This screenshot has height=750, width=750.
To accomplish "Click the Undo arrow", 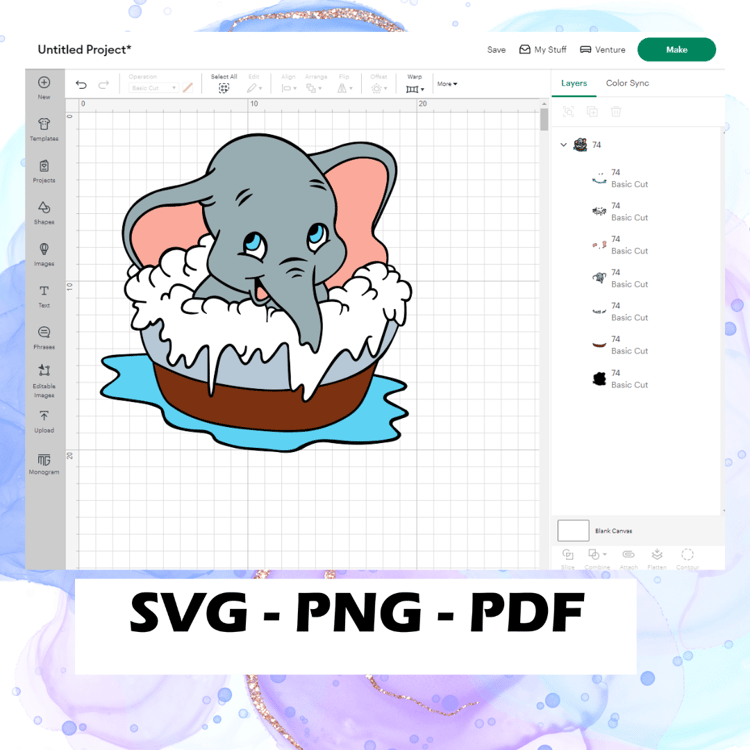I will pos(81,85).
